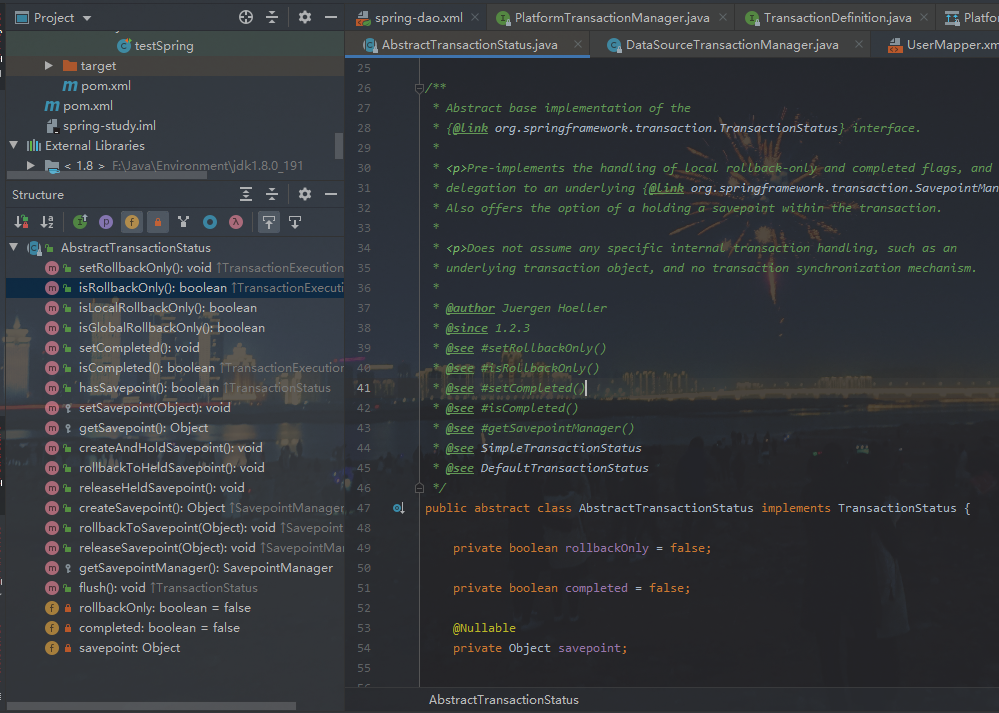This screenshot has height=713, width=999.
Task: Expand the < 1.8 > JDK node
Action: [x=31, y=166]
